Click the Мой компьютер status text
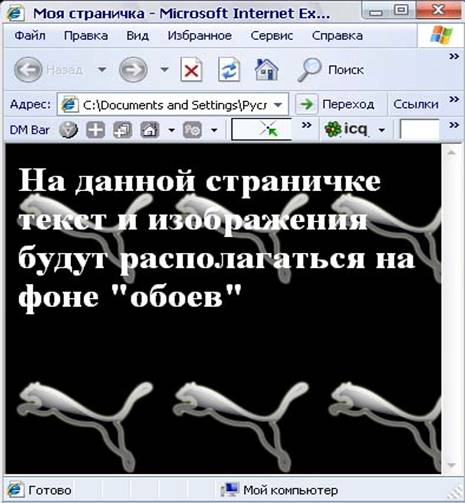 click(291, 490)
